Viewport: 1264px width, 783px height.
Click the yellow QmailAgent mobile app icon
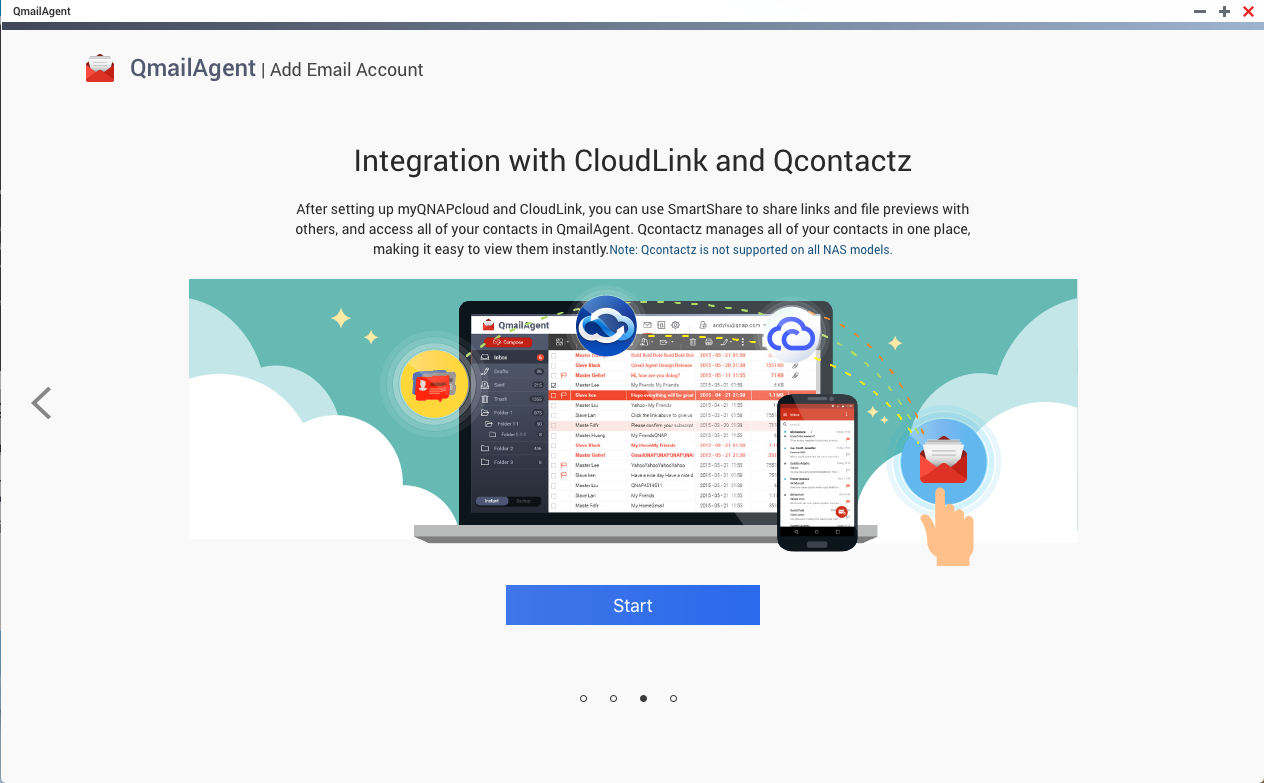(x=434, y=384)
